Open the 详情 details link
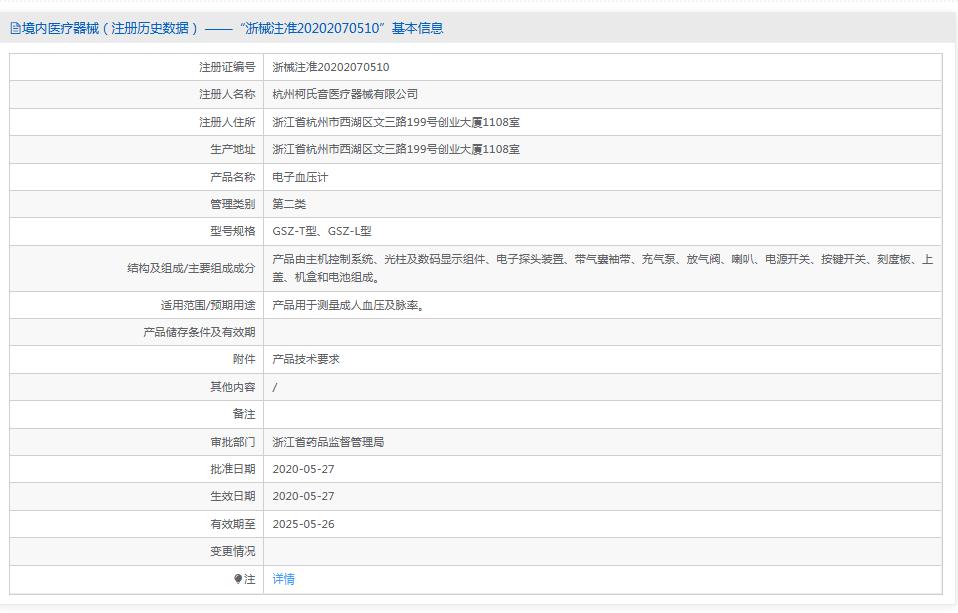The width and height of the screenshot is (958, 613). point(282,578)
